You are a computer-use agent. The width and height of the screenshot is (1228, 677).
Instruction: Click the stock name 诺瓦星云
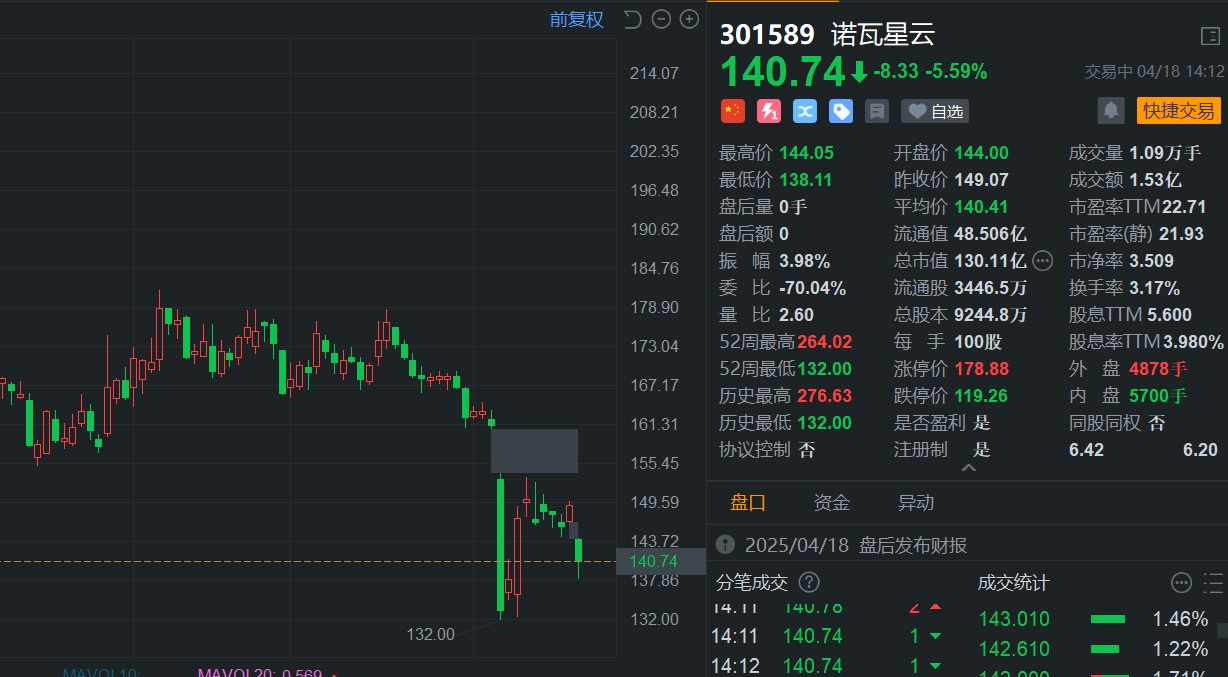tap(883, 34)
